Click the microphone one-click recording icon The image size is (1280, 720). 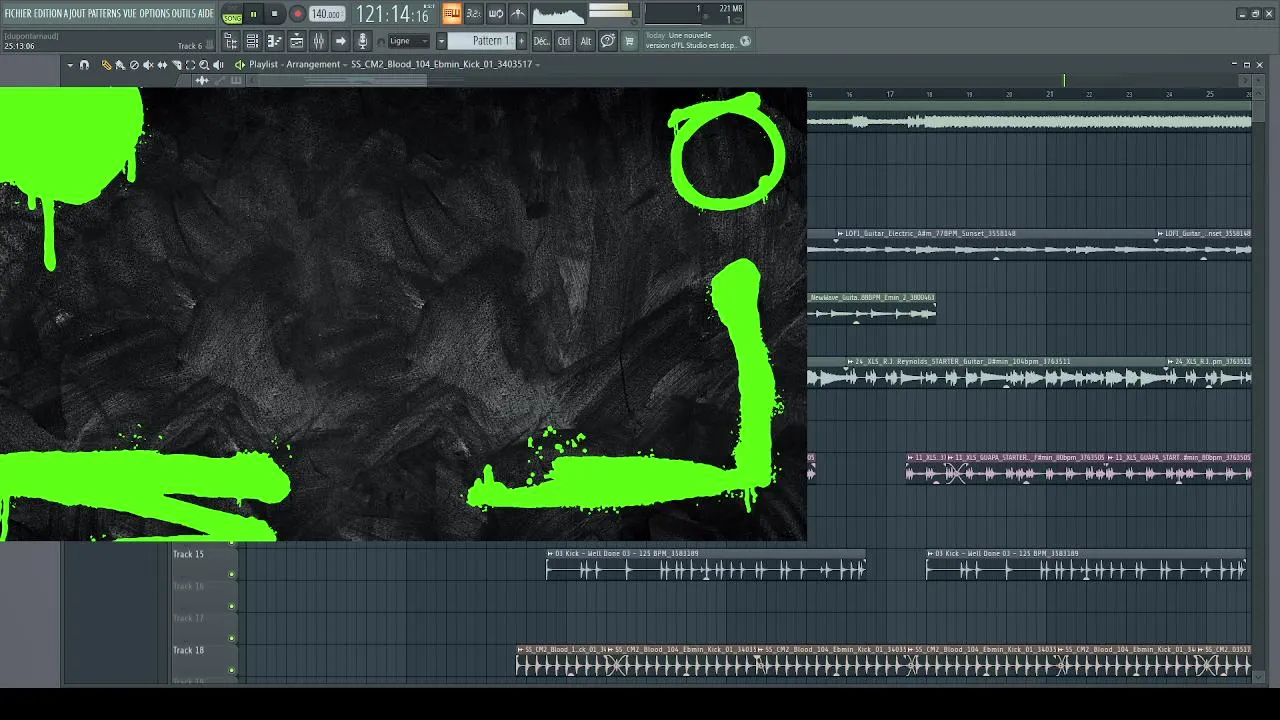point(362,41)
